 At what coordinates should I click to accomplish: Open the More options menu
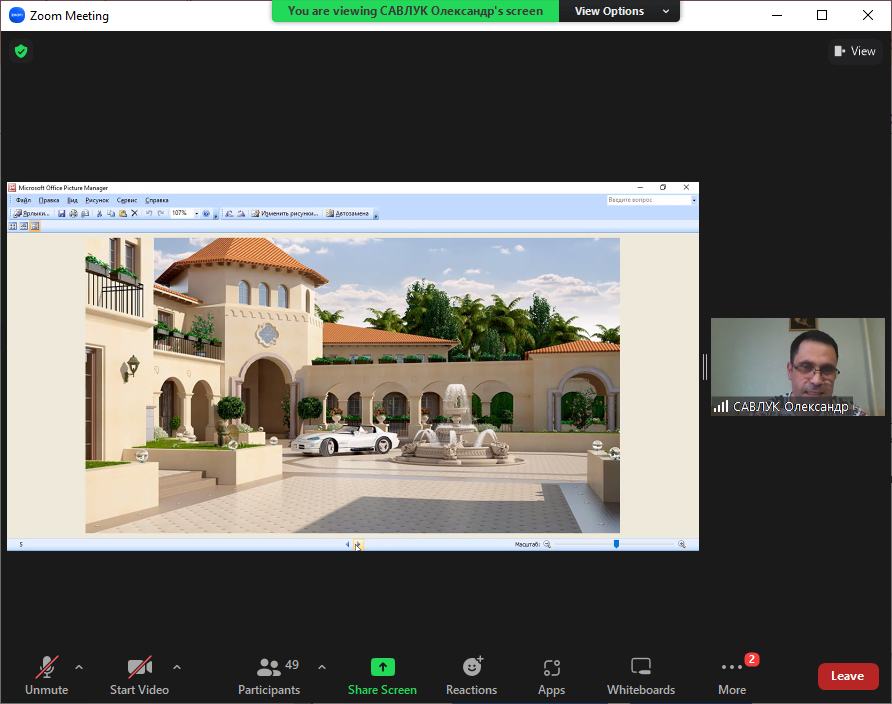point(732,676)
